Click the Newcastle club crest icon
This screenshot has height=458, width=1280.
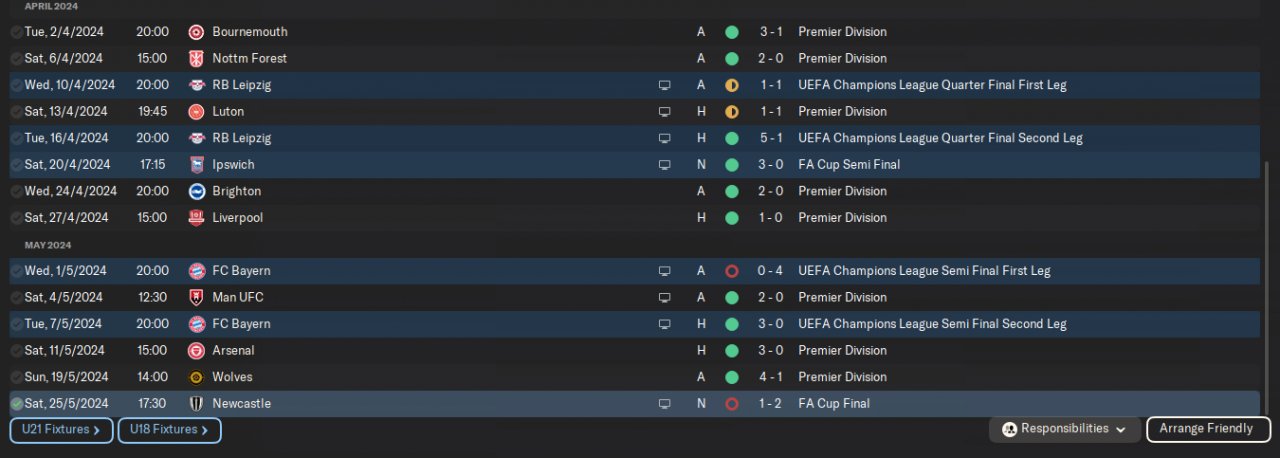pos(197,404)
